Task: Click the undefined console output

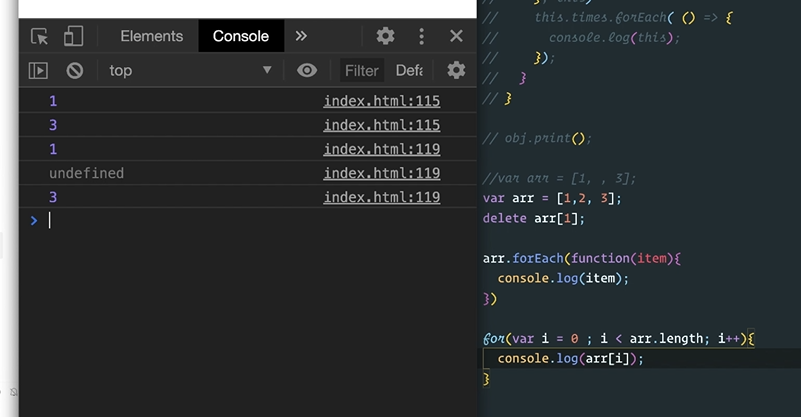Action: click(86, 173)
